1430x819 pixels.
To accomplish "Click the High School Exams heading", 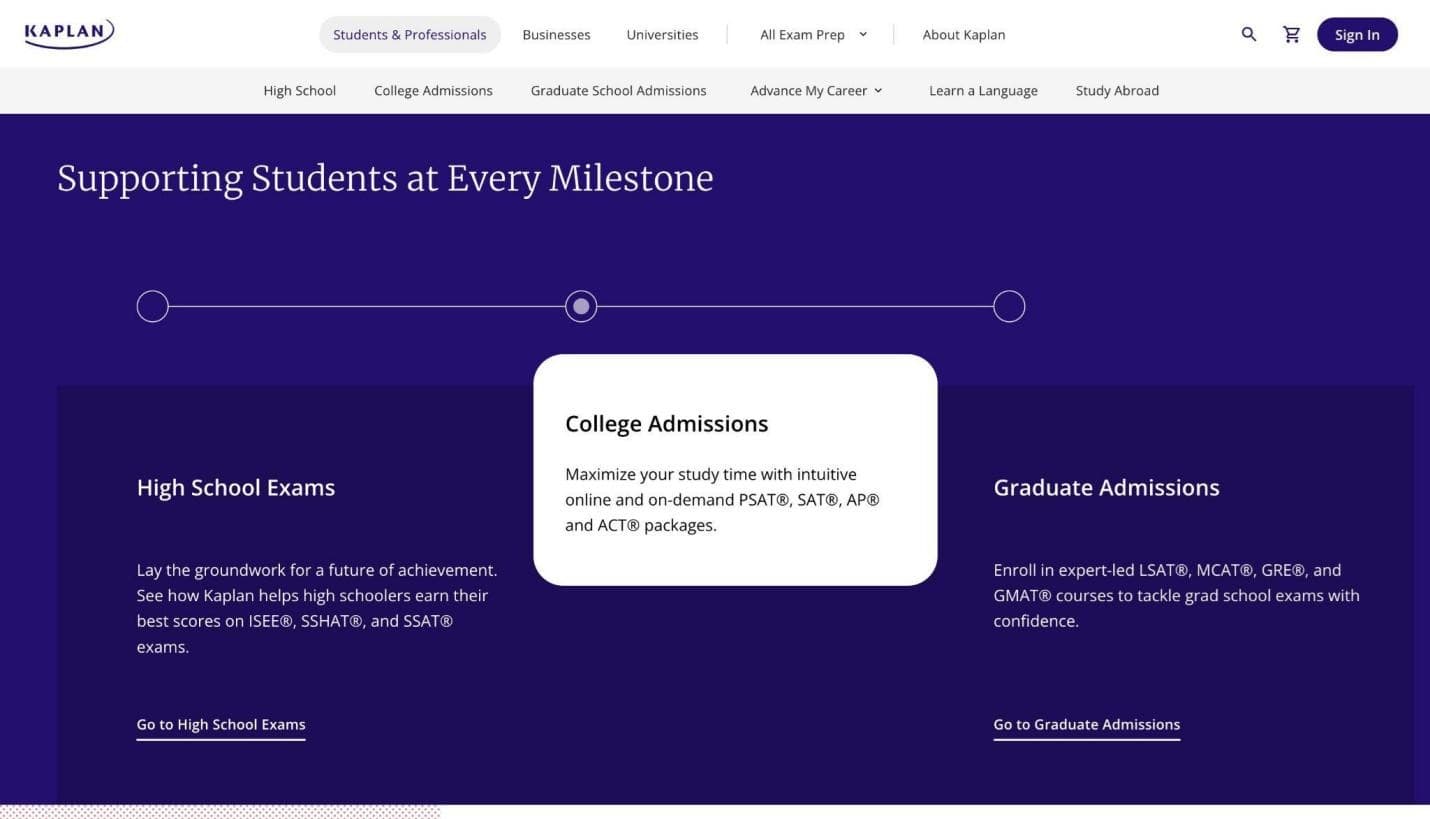I will [x=236, y=487].
